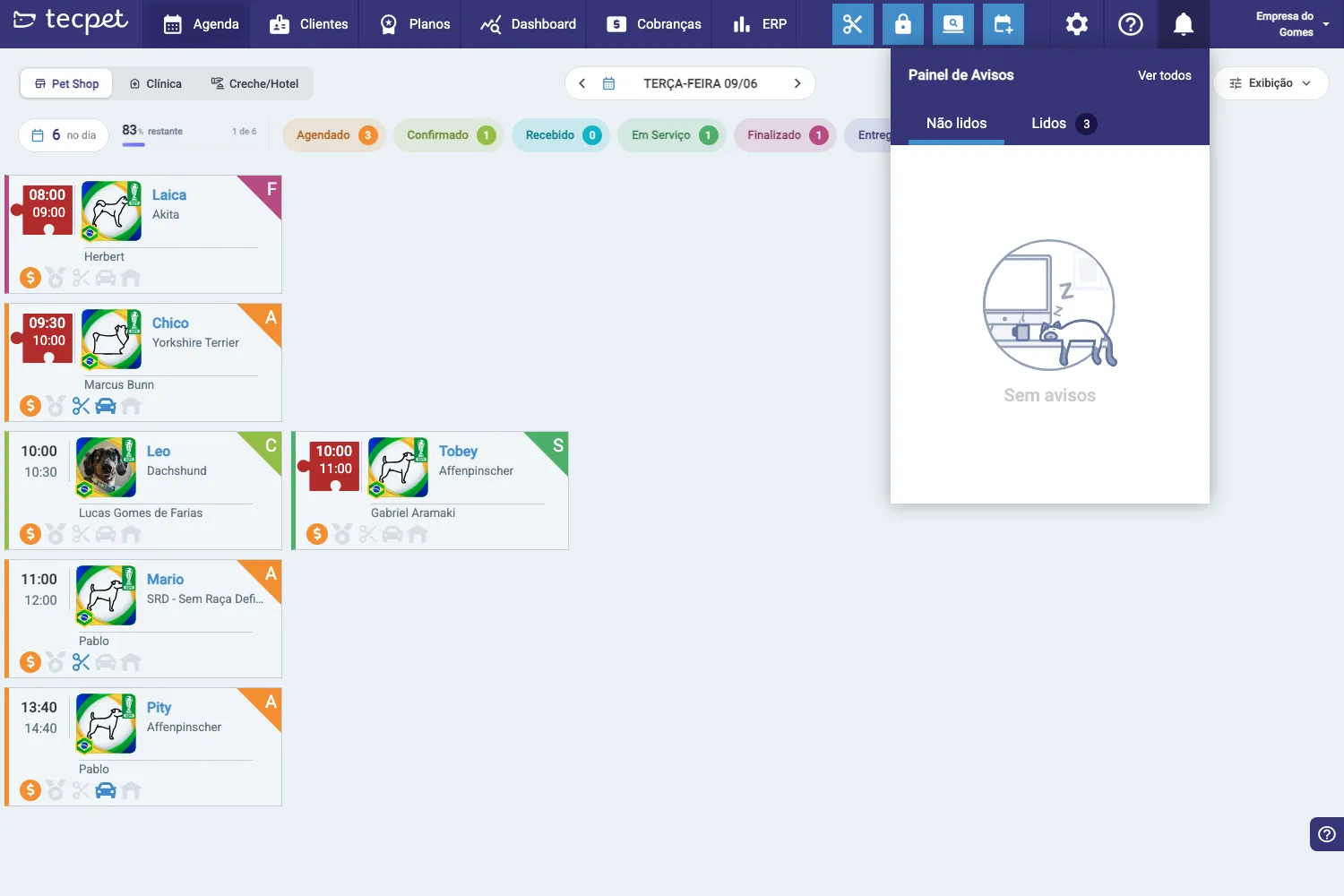Click the TERÇA-FEIRA 09/06 date label
The width and height of the screenshot is (1344, 896).
point(700,83)
